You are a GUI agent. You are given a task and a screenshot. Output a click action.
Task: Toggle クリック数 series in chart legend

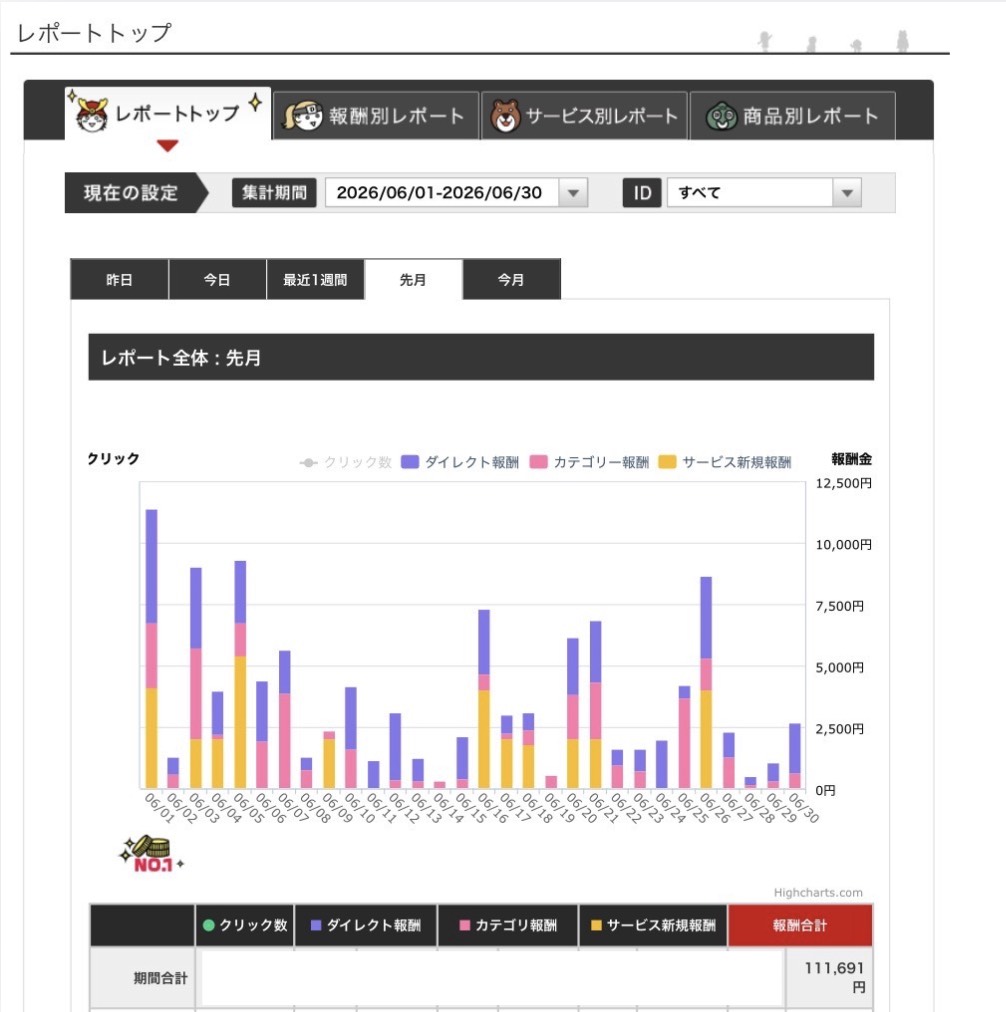point(346,462)
